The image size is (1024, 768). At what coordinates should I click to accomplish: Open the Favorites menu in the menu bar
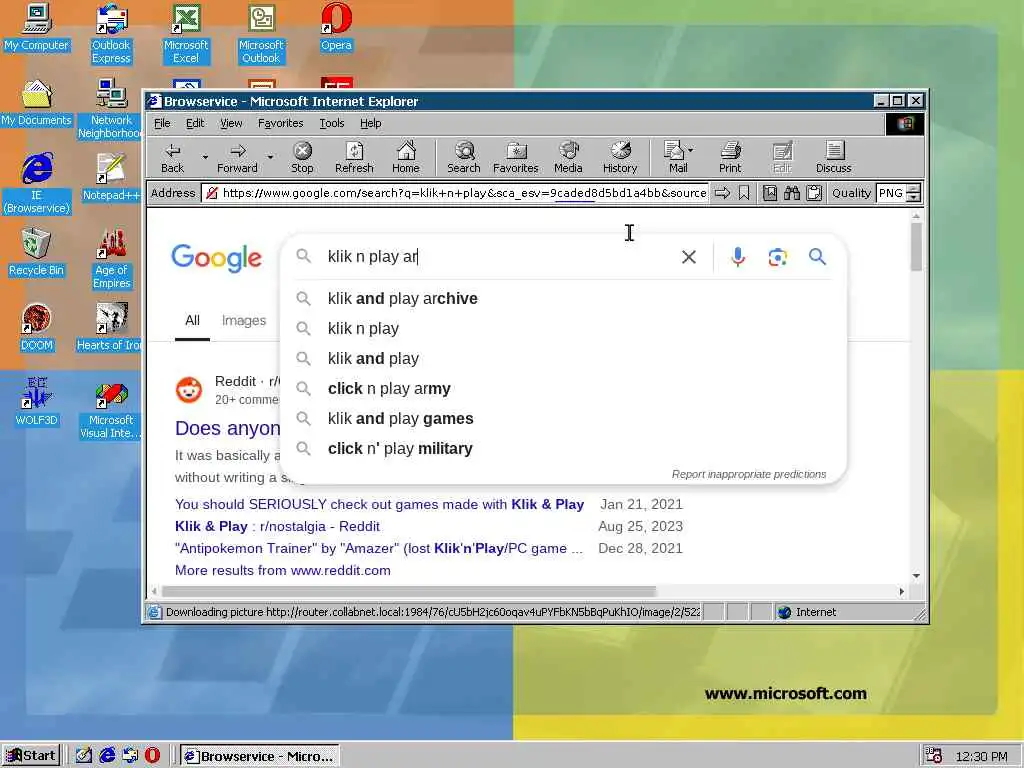tap(281, 123)
